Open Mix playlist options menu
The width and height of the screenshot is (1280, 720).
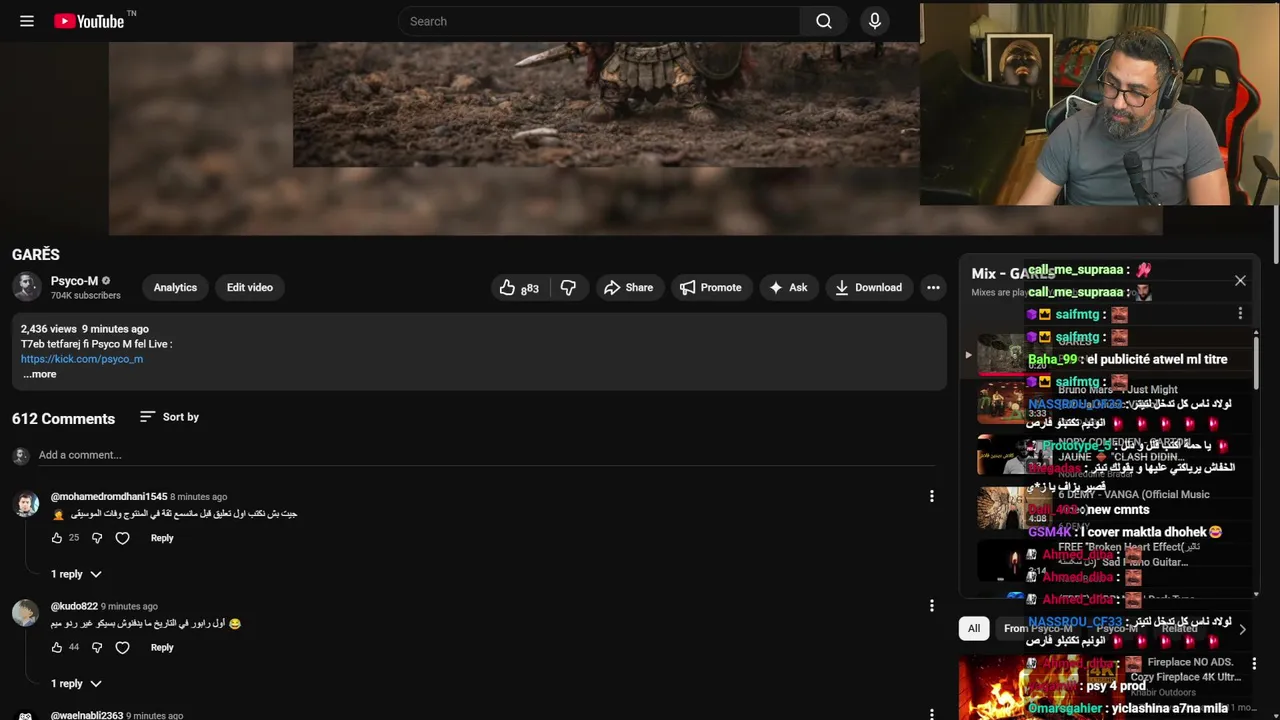point(1240,314)
